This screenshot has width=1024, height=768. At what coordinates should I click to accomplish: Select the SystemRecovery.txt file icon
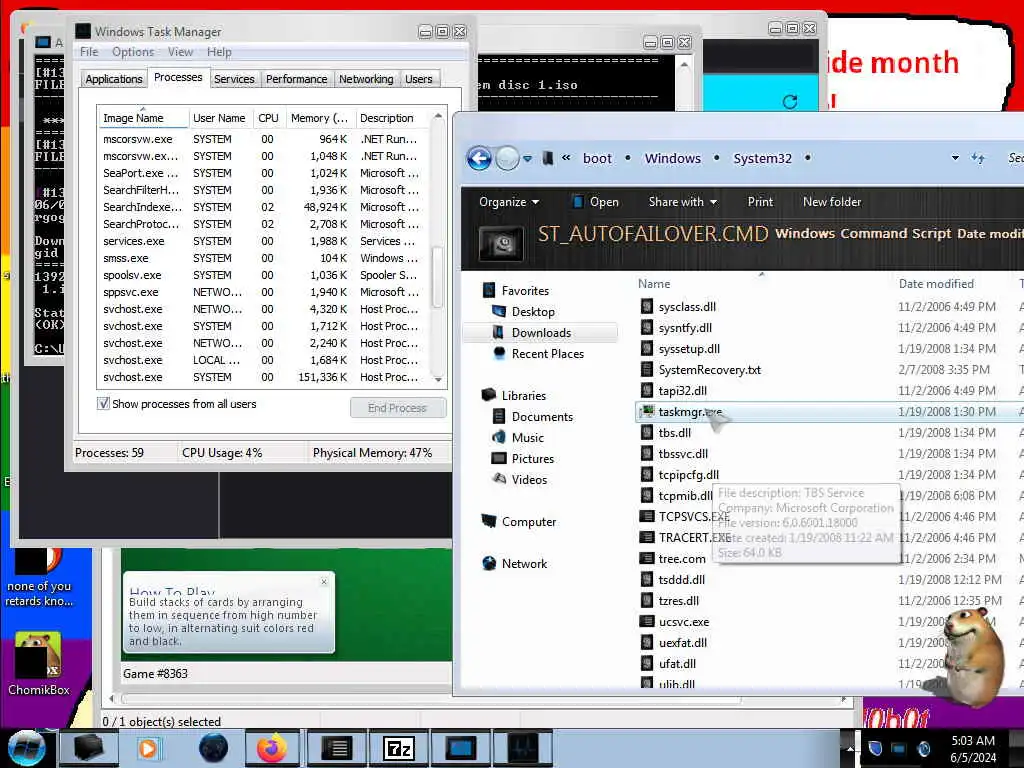[x=647, y=370]
